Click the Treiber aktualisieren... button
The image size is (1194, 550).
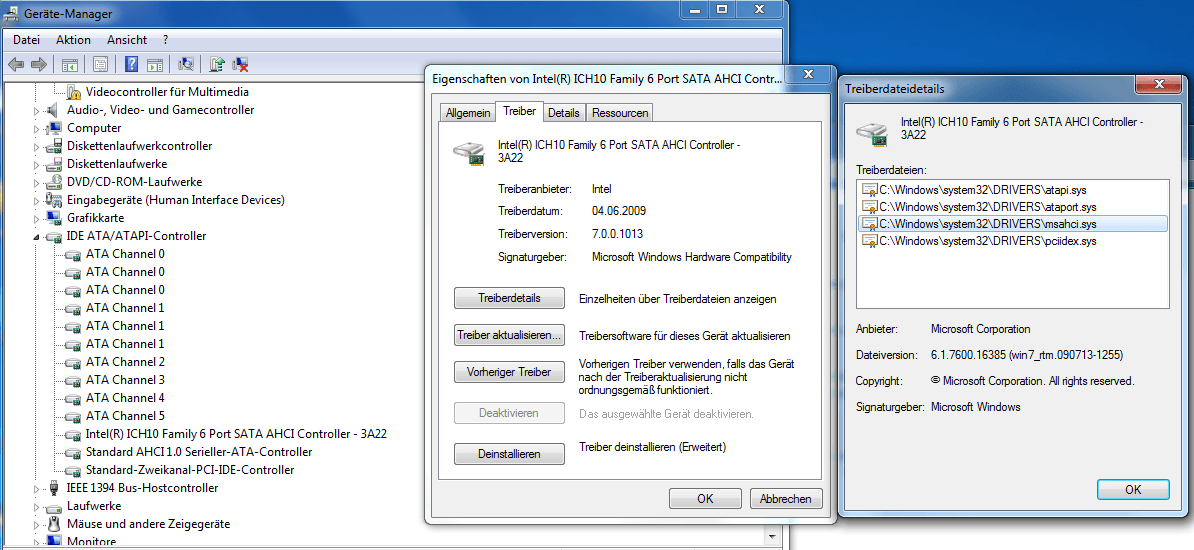point(509,334)
